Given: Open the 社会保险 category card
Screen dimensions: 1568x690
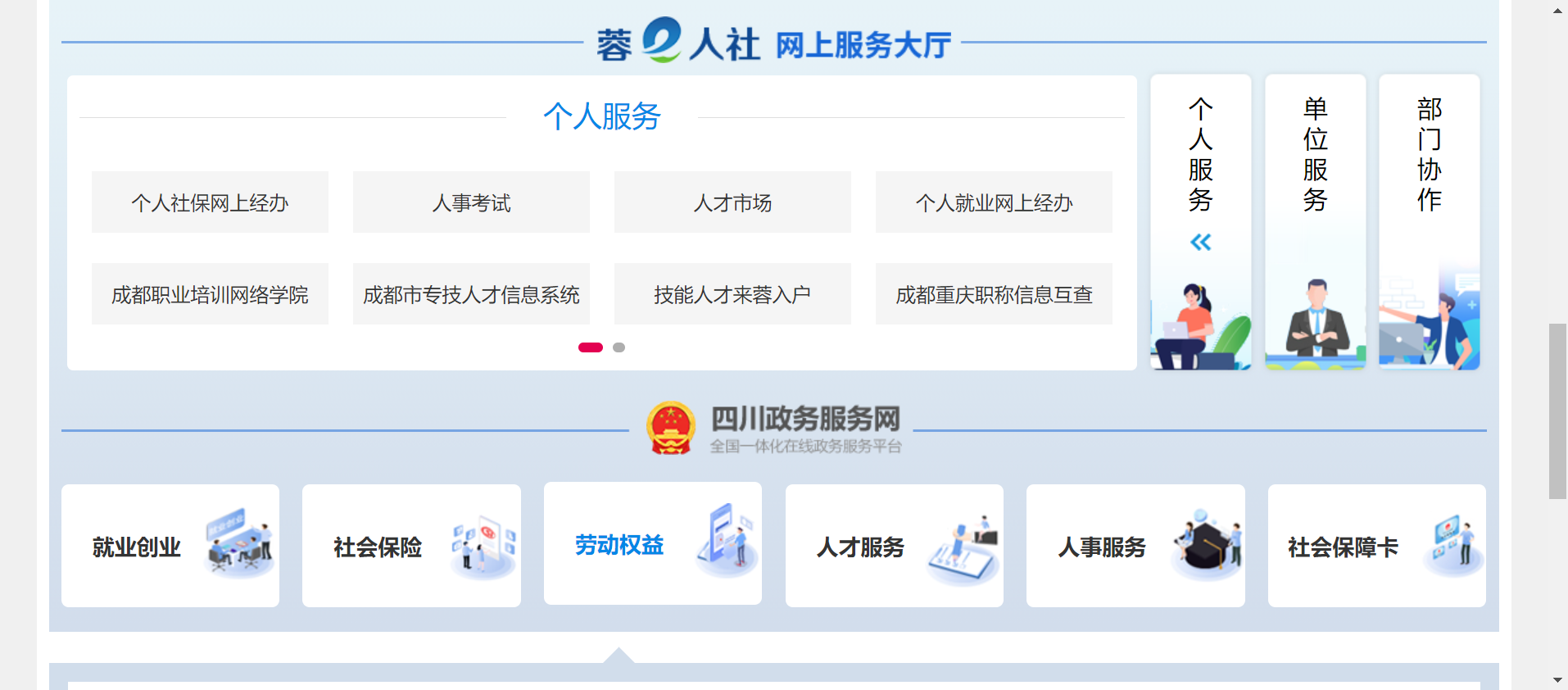Looking at the screenshot, I should click(x=411, y=546).
